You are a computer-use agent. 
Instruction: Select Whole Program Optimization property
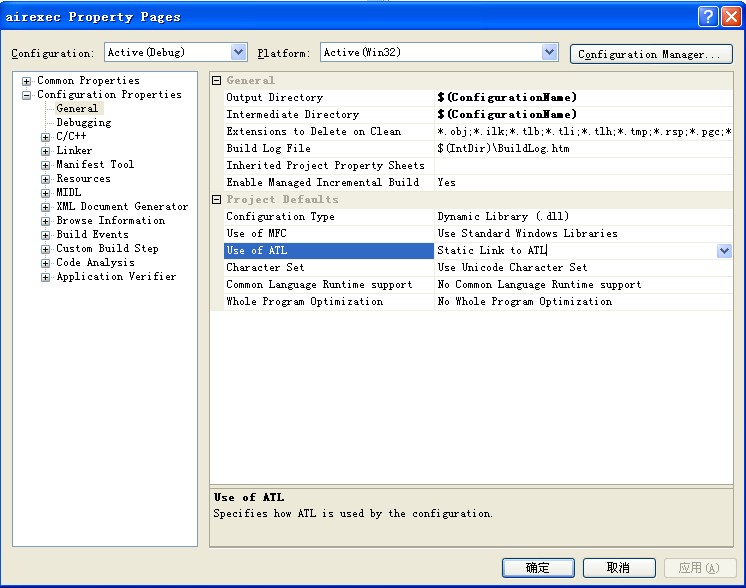tap(329, 302)
